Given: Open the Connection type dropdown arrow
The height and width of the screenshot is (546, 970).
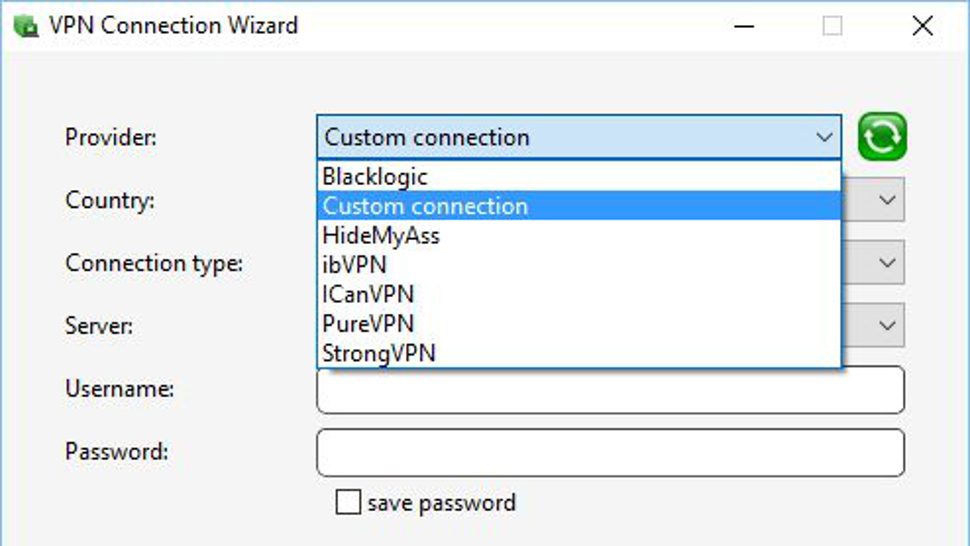Looking at the screenshot, I should [x=887, y=263].
